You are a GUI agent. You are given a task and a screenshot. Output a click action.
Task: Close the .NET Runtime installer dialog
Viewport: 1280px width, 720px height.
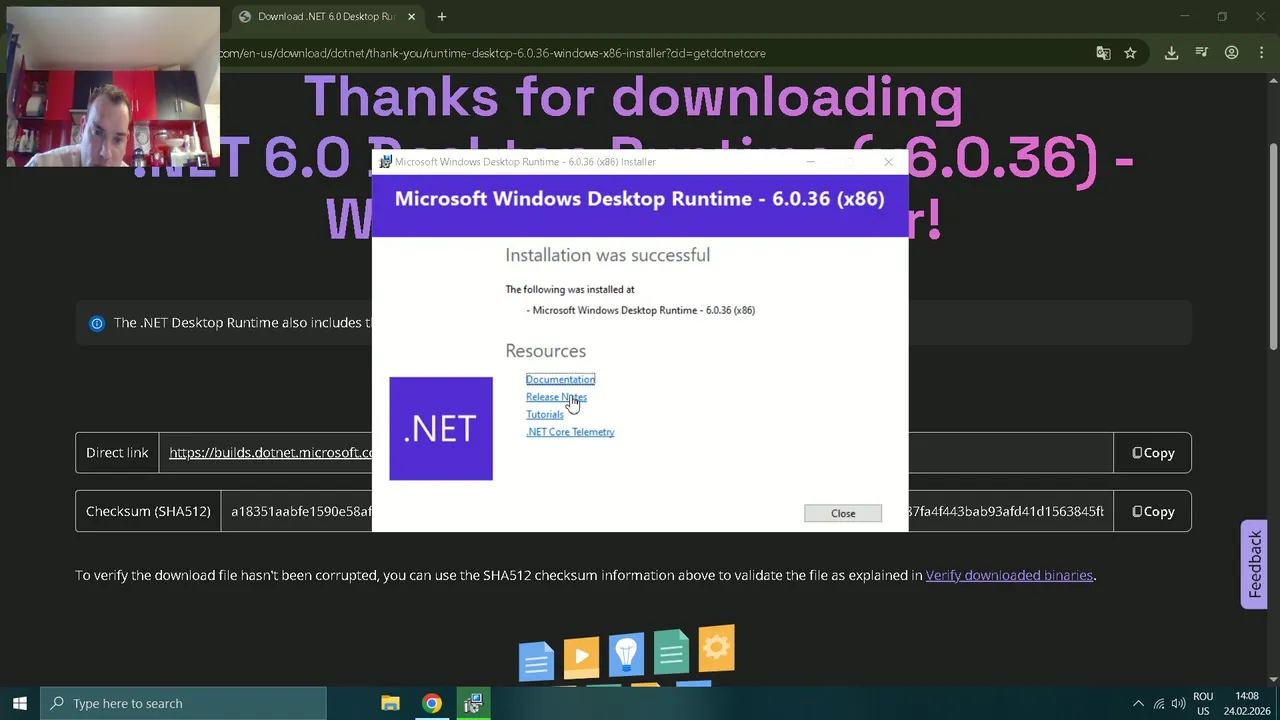pos(843,513)
